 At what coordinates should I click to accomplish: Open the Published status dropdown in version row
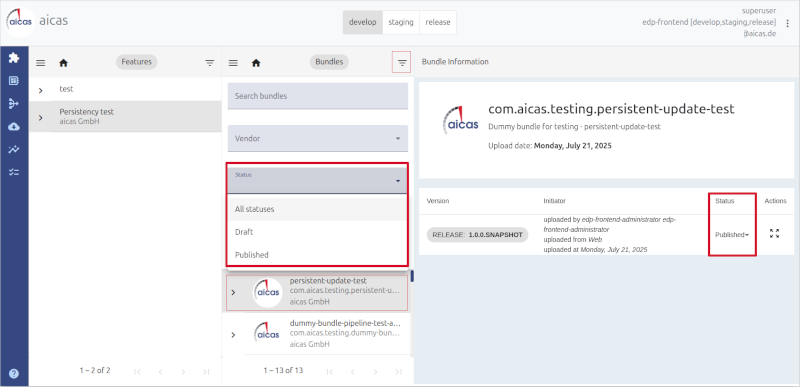(732, 235)
